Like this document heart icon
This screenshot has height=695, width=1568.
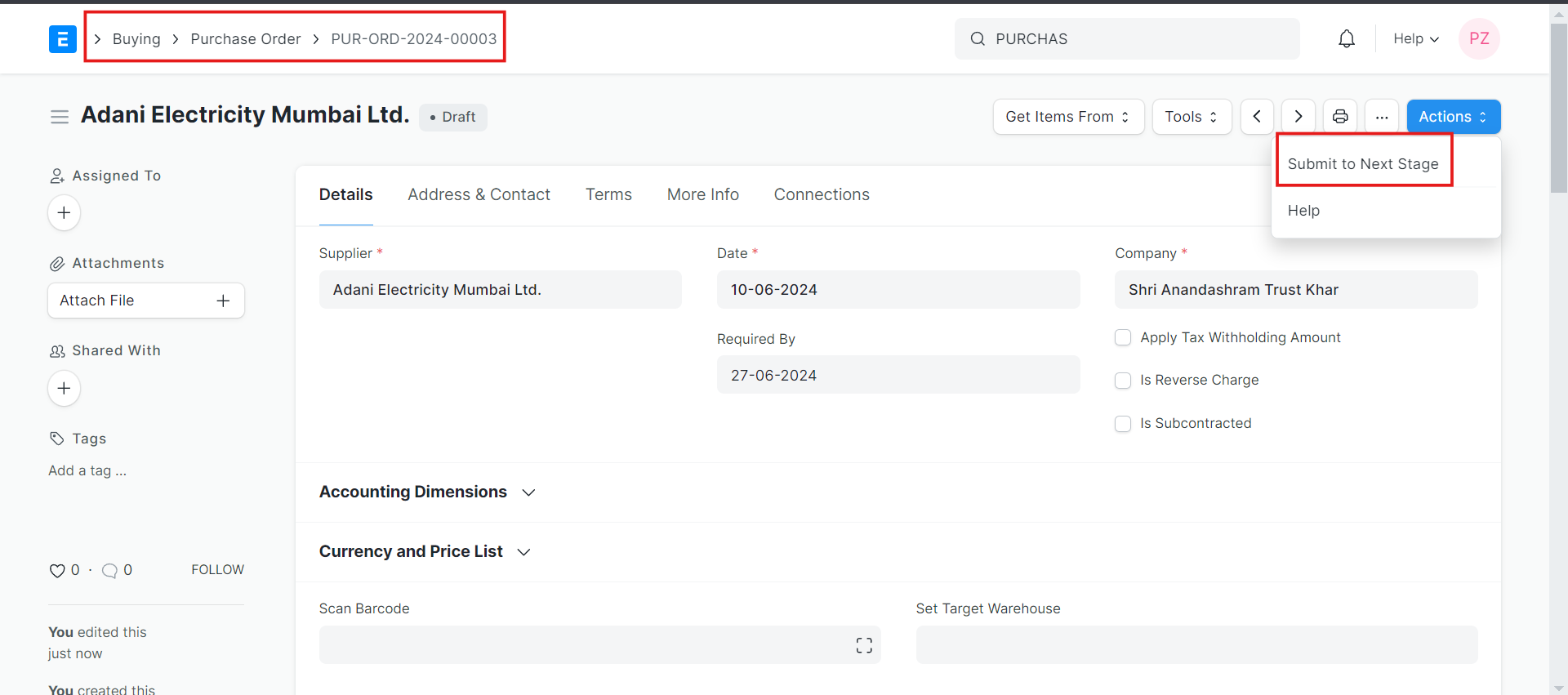click(x=57, y=571)
